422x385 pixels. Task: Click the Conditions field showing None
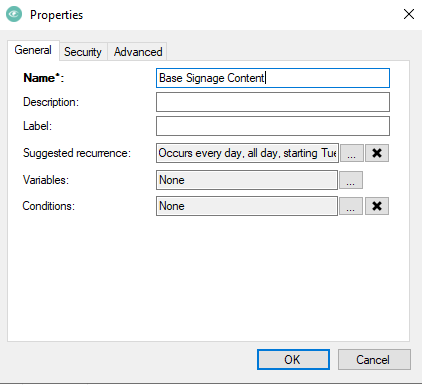click(247, 206)
